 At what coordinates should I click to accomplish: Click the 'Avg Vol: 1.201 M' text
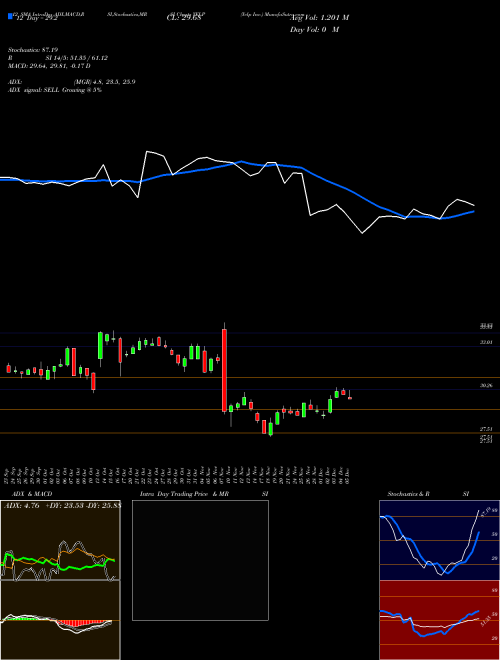(319, 17)
